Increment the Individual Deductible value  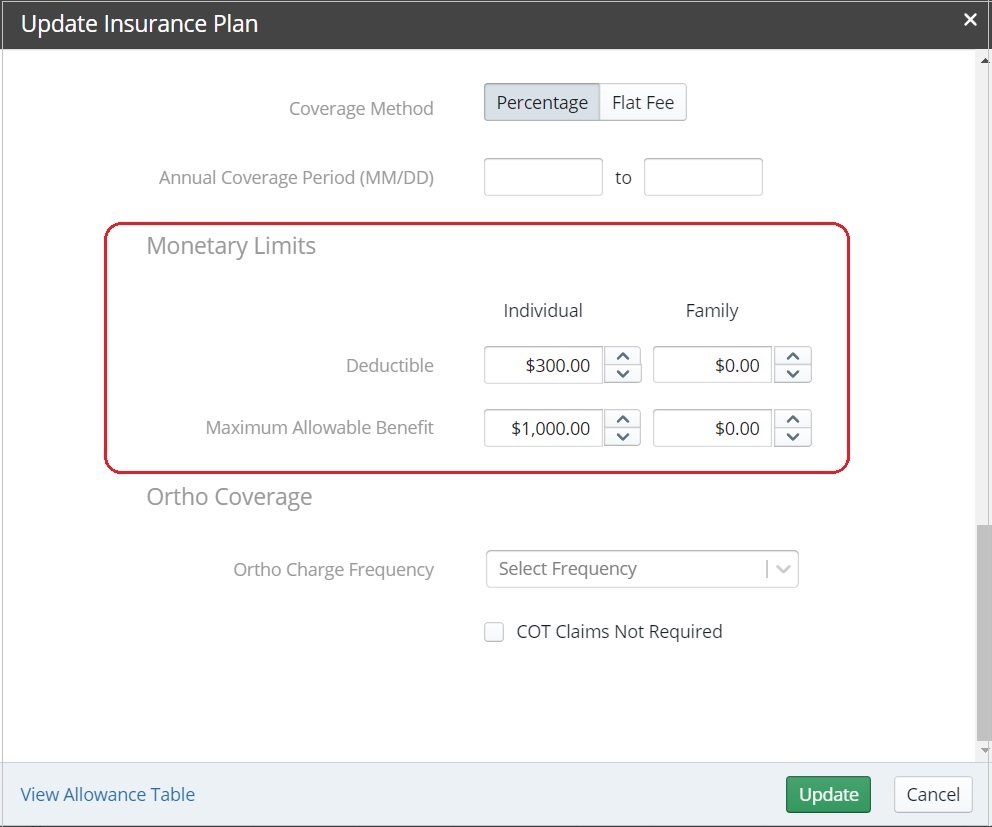(622, 358)
